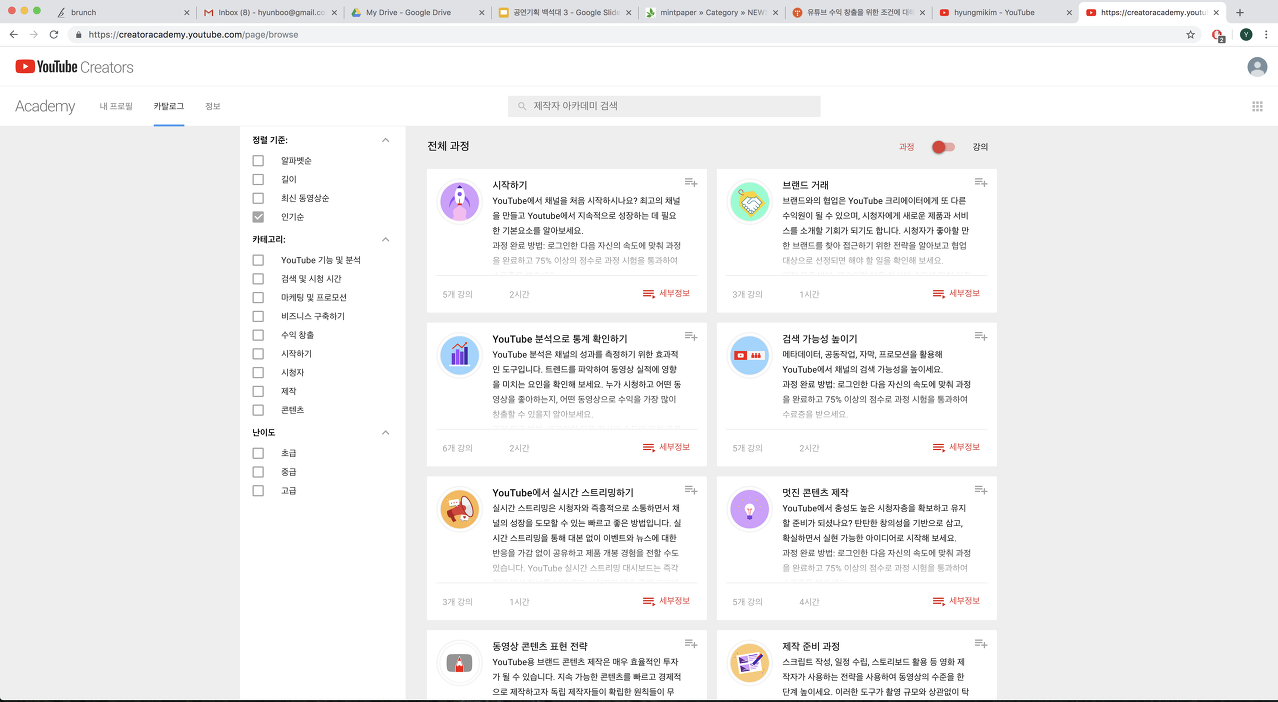Click the 제작자 아카데미 검색 search field
The width and height of the screenshot is (1278, 702).
point(665,106)
